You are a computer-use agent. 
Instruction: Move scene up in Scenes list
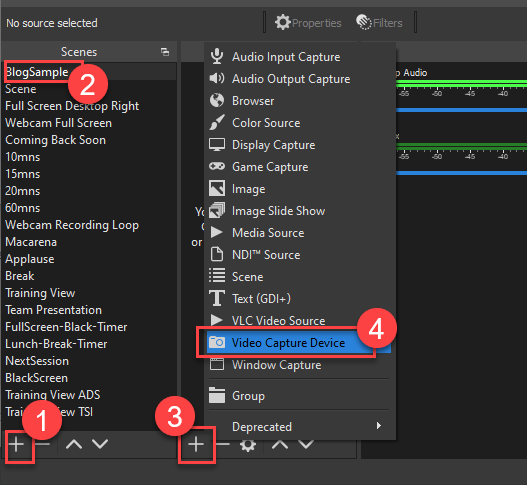pos(74,444)
